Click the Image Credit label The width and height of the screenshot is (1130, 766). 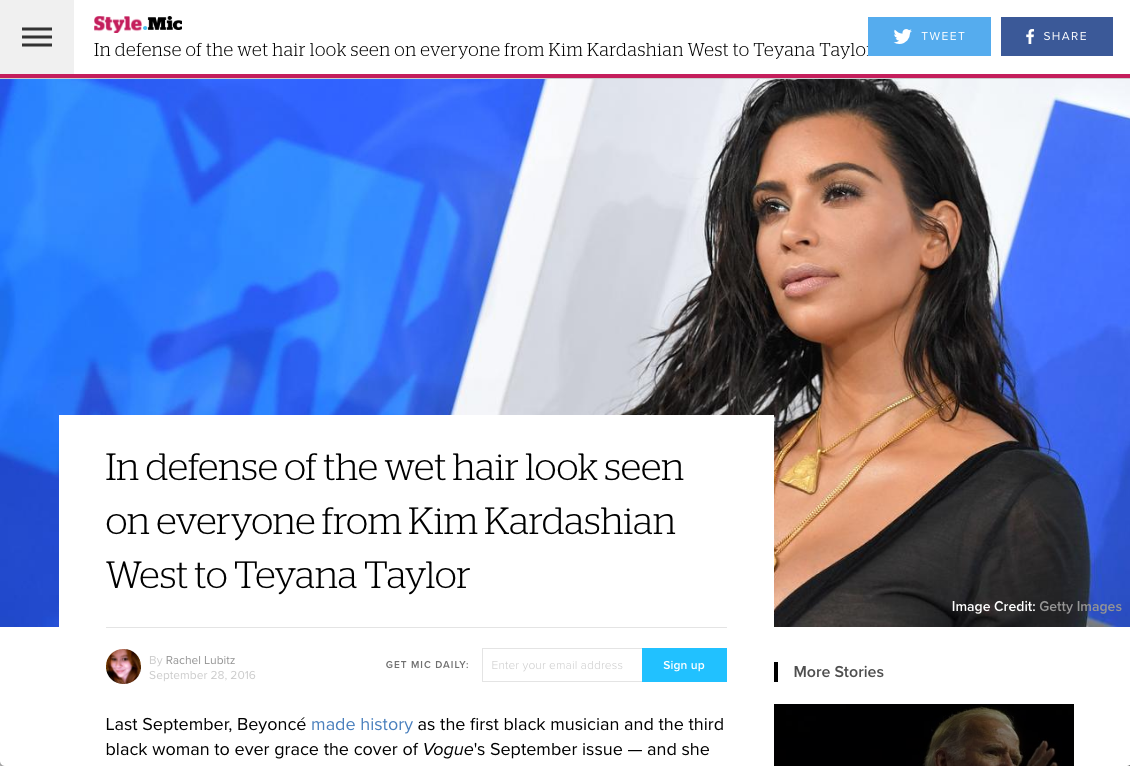tap(993, 607)
